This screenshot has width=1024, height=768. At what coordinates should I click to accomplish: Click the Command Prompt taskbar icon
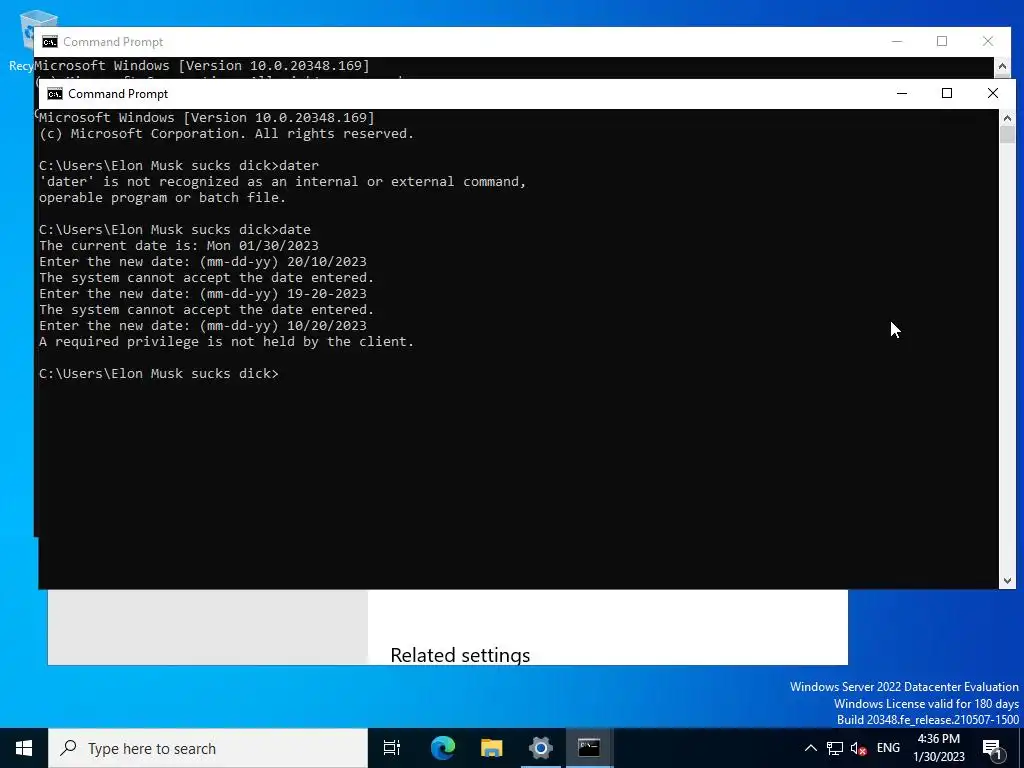tap(589, 748)
